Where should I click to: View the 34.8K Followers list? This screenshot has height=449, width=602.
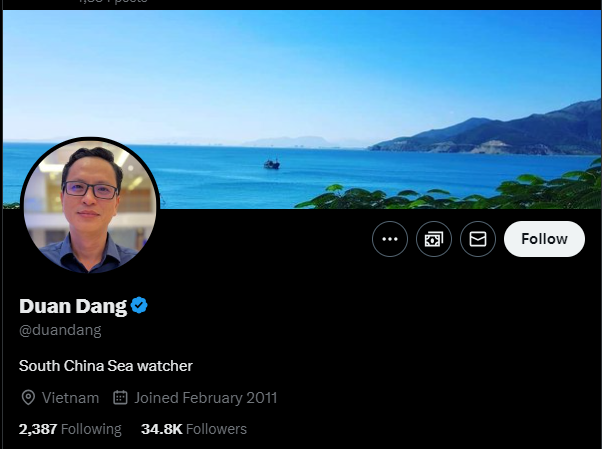[194, 429]
